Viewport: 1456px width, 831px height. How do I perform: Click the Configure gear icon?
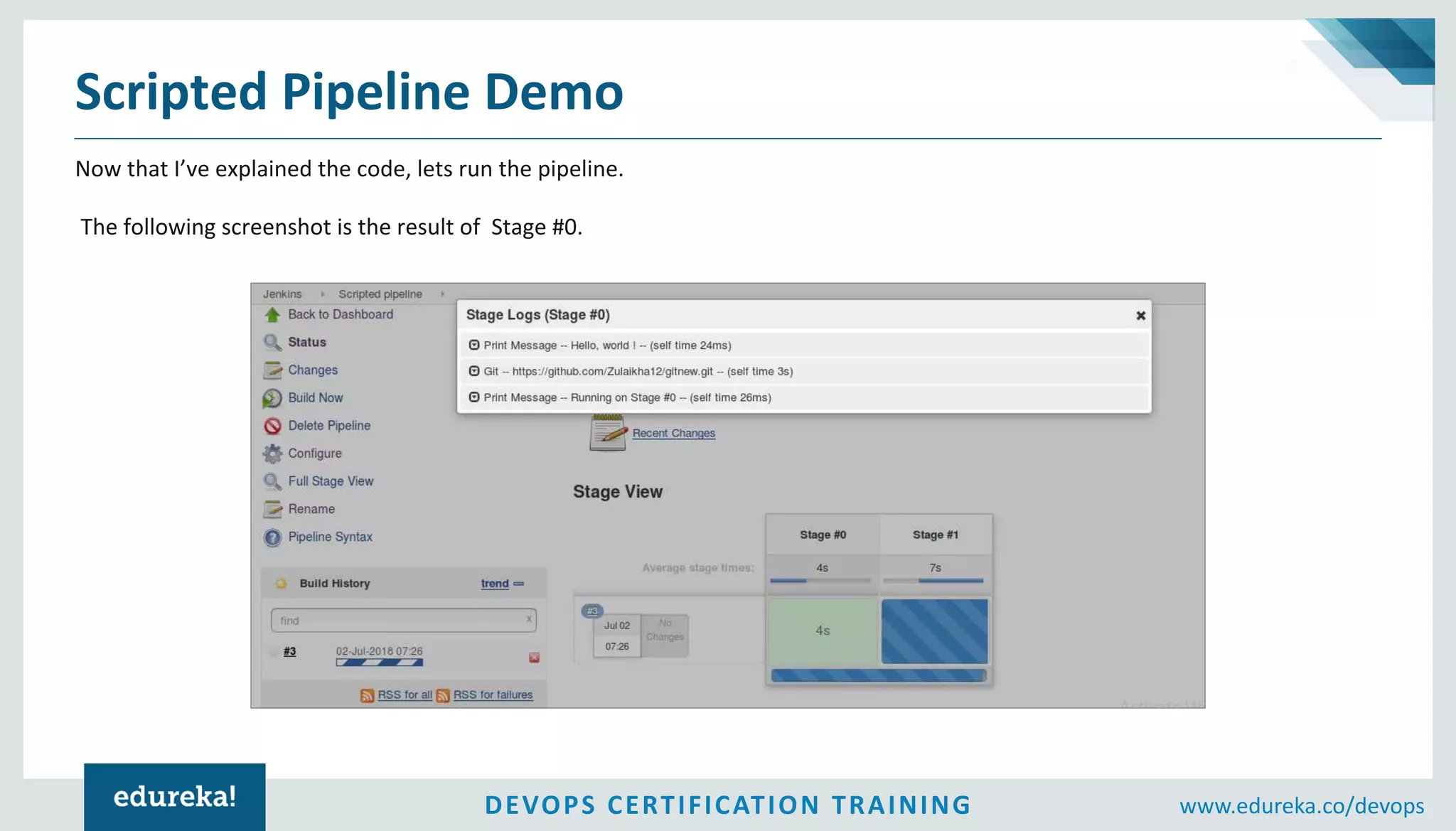click(x=272, y=454)
